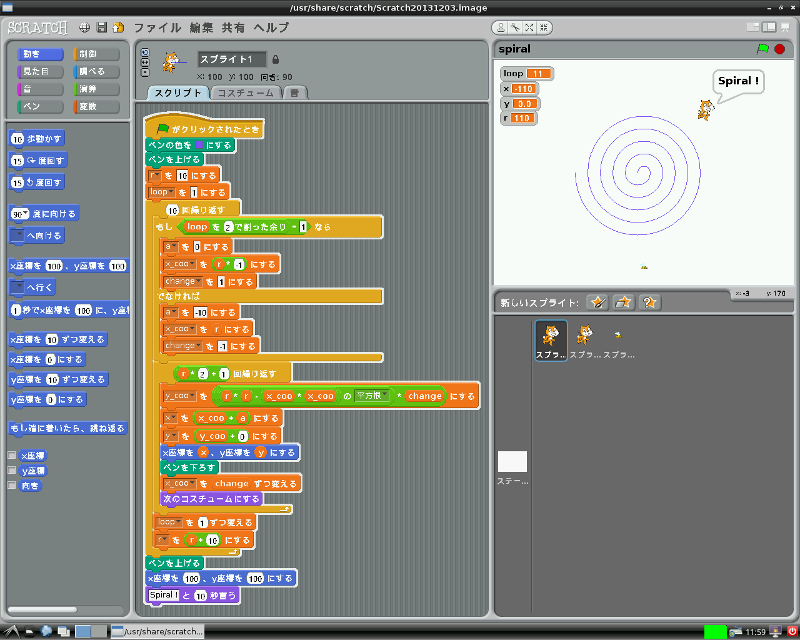Set rotation style to don't rotate
Viewport: 800px width, 640px height.
pos(145,72)
